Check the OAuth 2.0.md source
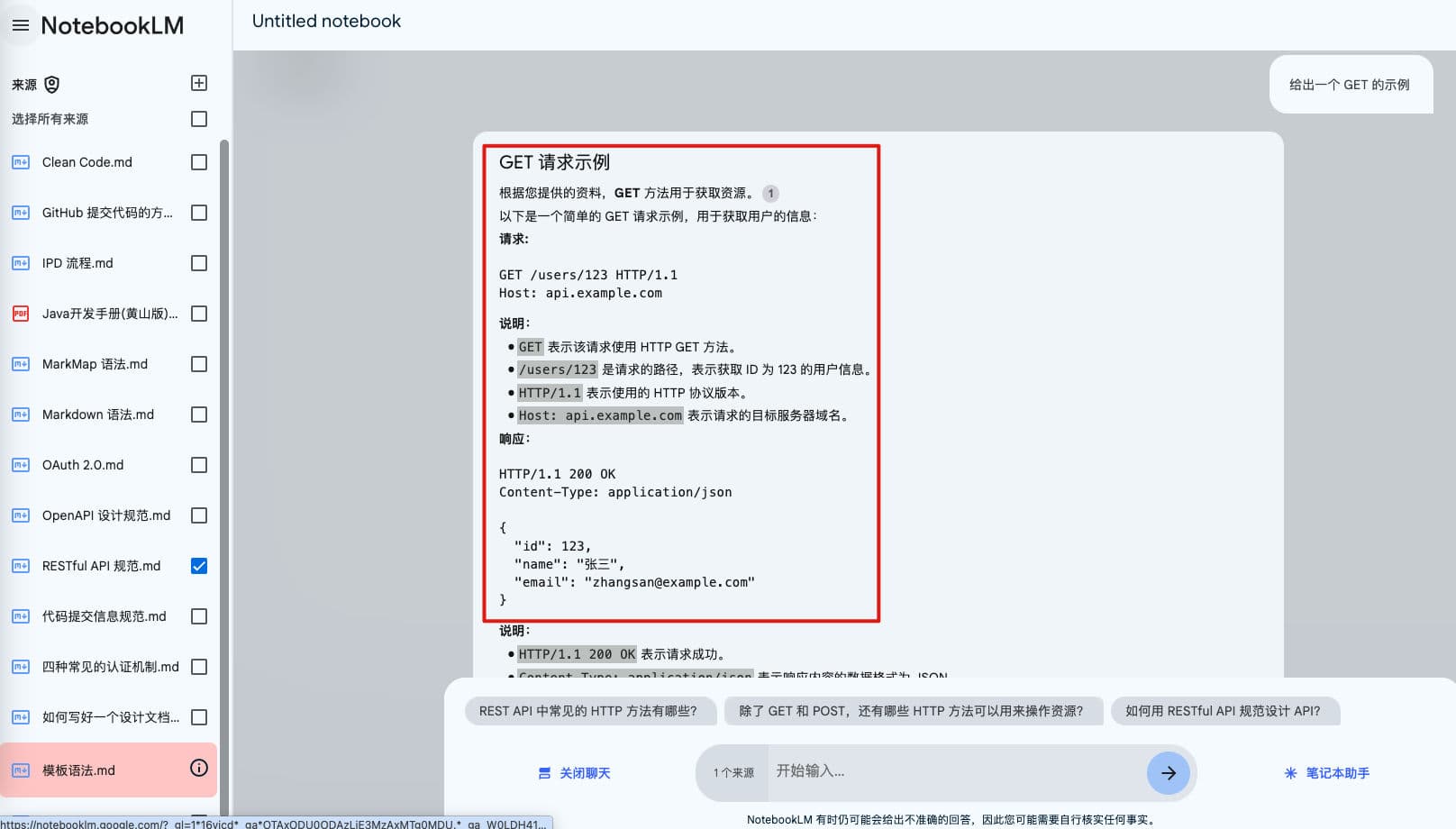Screen dimensions: 1456x829 199,464
